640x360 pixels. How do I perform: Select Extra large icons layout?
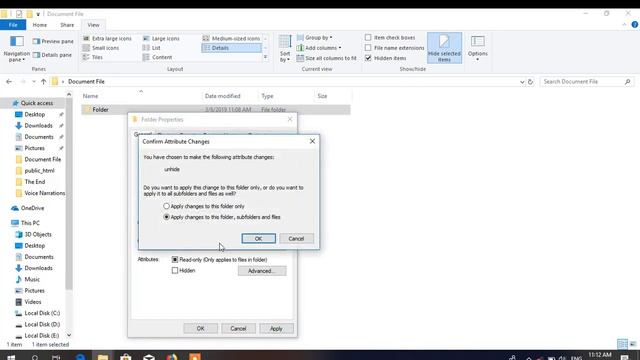[x=107, y=38]
